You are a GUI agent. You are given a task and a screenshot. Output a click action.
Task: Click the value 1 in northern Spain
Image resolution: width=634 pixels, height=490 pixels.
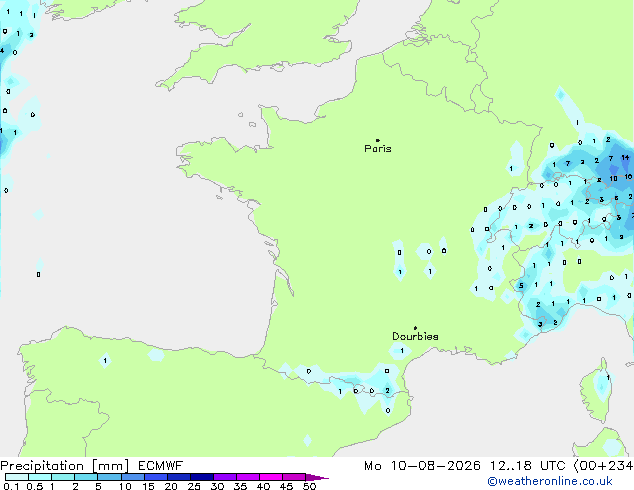(105, 360)
